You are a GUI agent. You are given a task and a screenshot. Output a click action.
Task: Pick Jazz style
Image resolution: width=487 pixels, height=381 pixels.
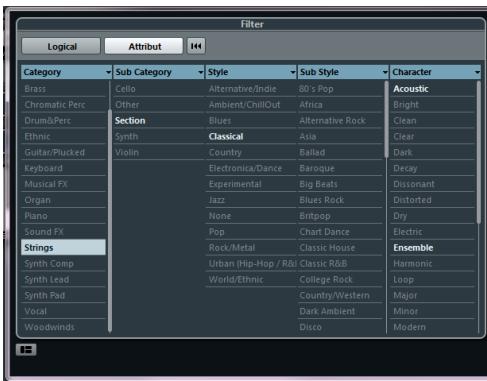(x=251, y=200)
